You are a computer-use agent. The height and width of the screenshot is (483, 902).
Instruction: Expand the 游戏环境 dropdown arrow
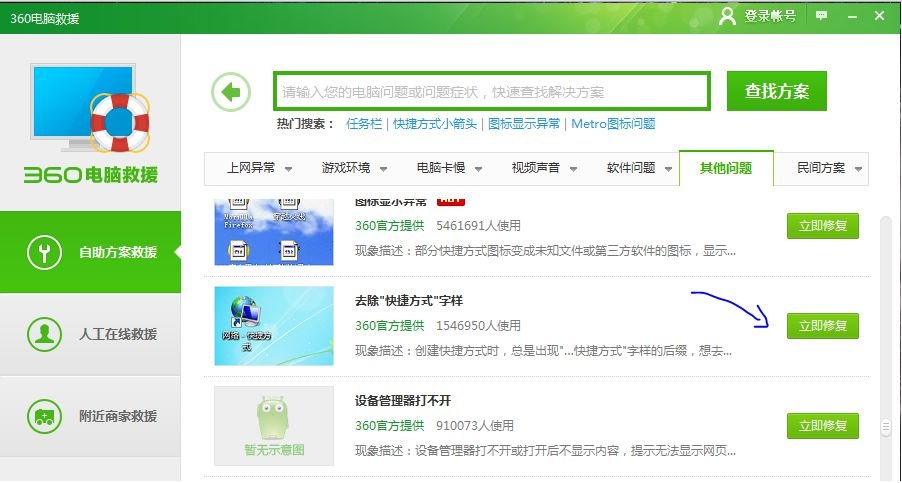(x=383, y=170)
